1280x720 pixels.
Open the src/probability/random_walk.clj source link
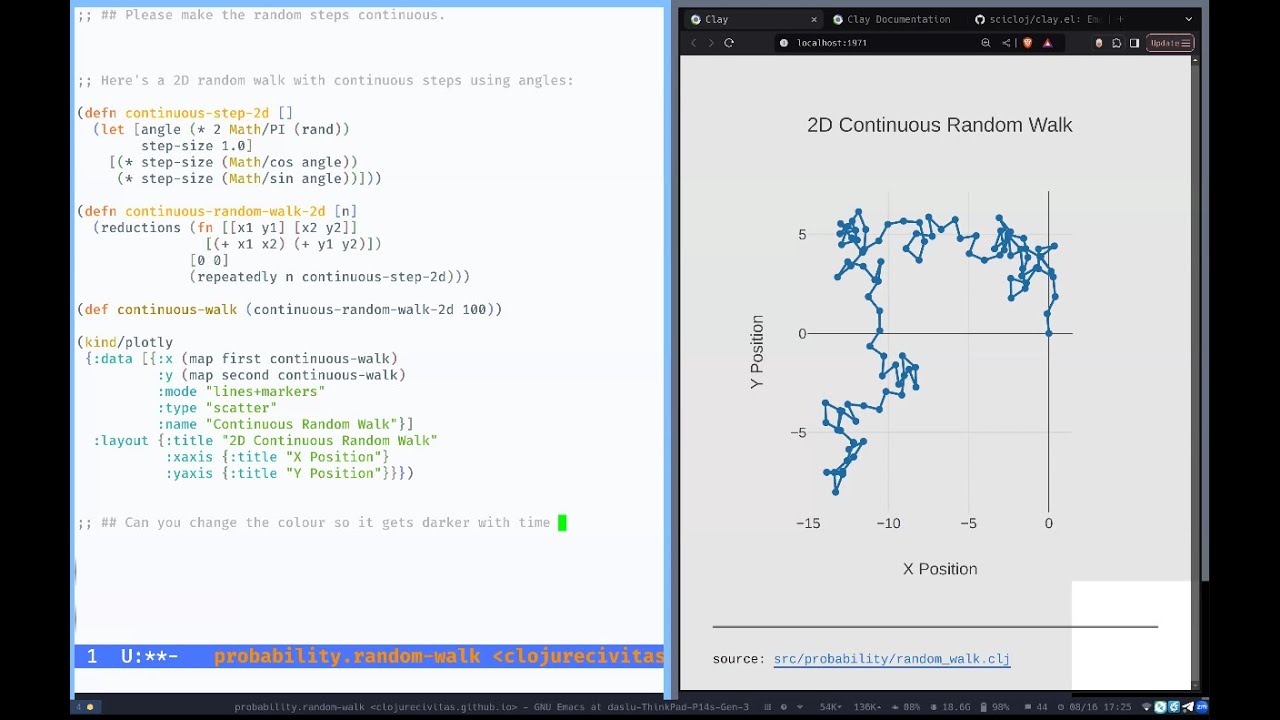coord(891,659)
